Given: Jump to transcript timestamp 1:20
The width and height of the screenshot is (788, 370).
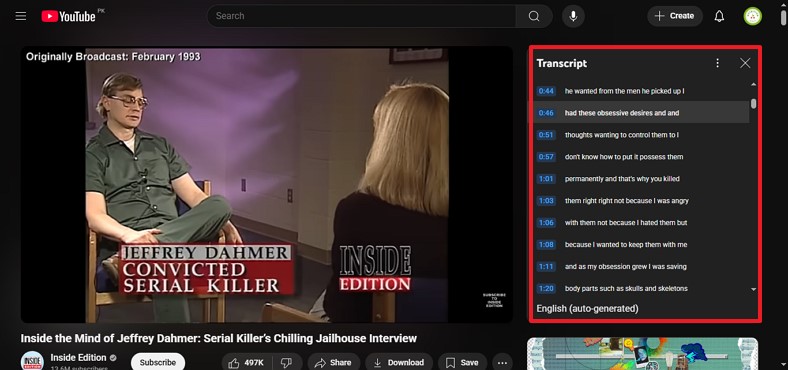Looking at the screenshot, I should [546, 289].
